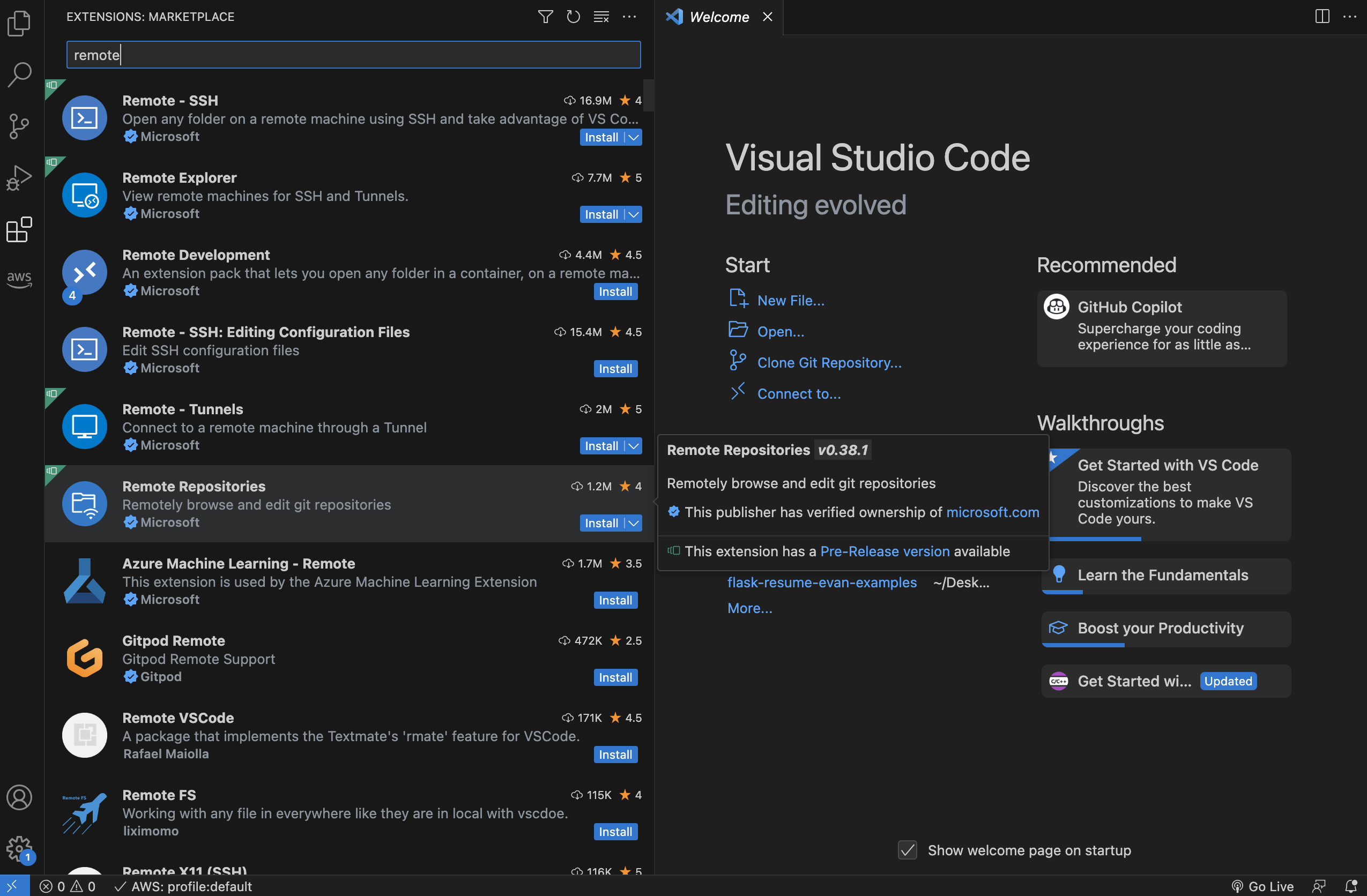Install Remote - SSH: Editing Configuration Files
The image size is (1367, 896).
point(615,369)
